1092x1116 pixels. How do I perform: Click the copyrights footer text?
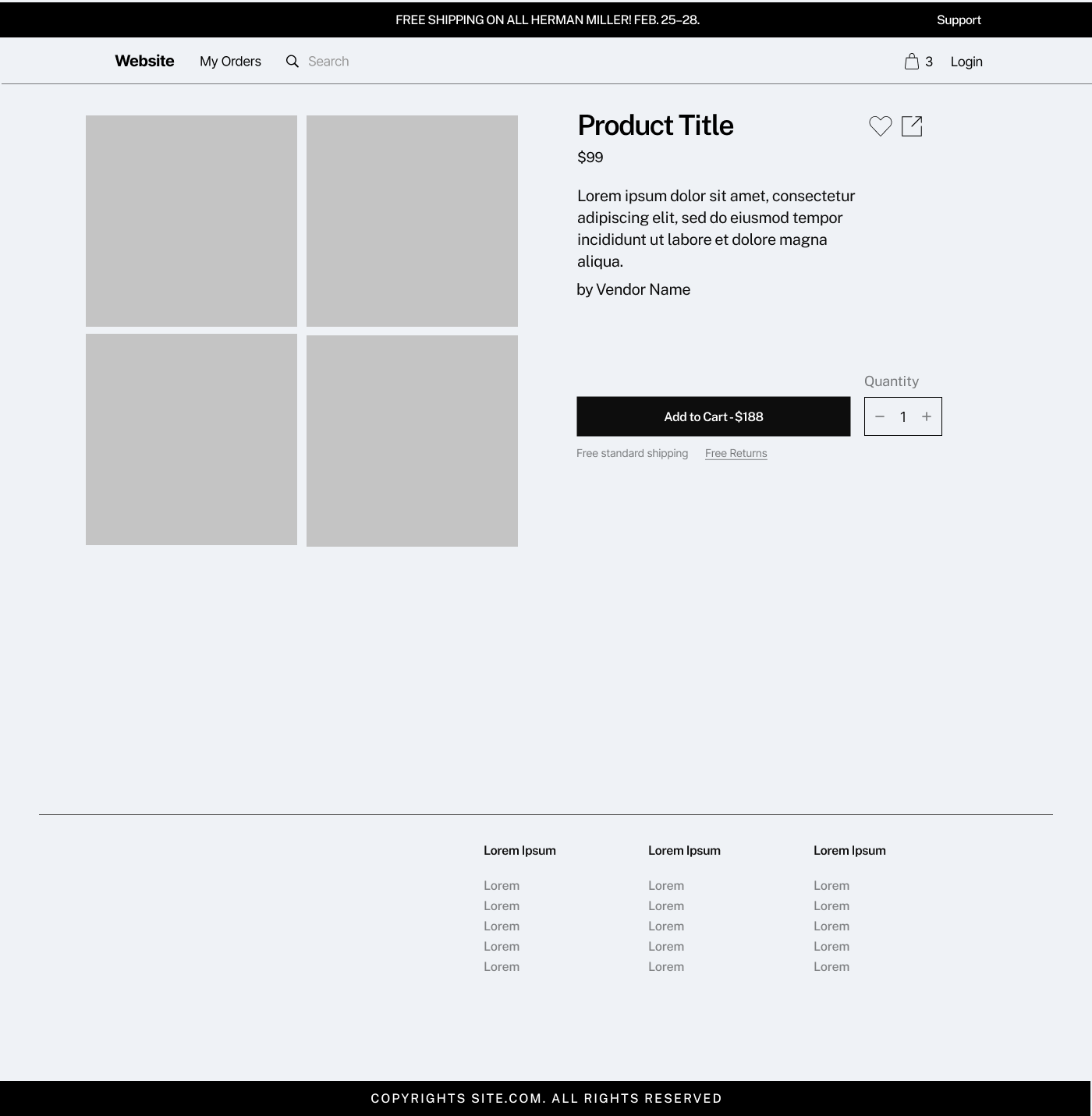tap(547, 1098)
